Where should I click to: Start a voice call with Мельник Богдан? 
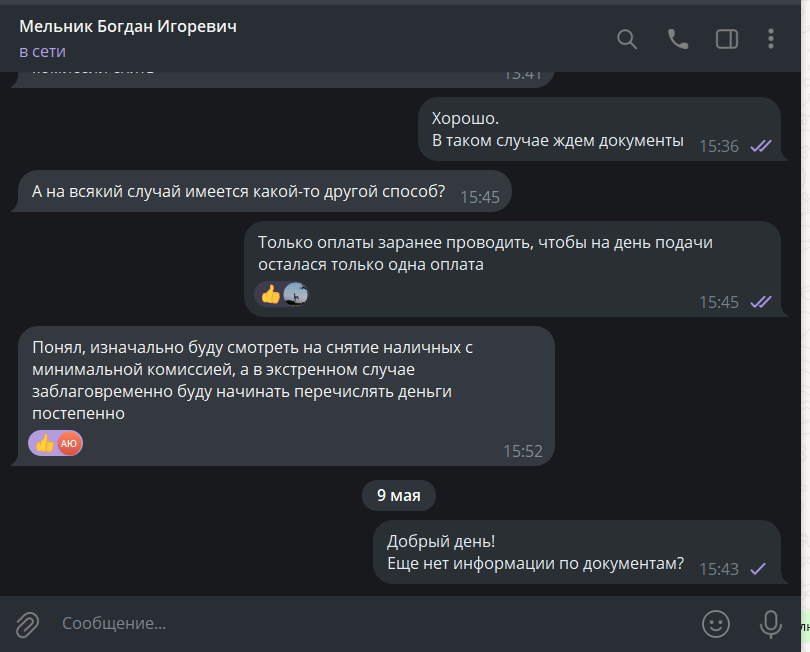click(678, 39)
